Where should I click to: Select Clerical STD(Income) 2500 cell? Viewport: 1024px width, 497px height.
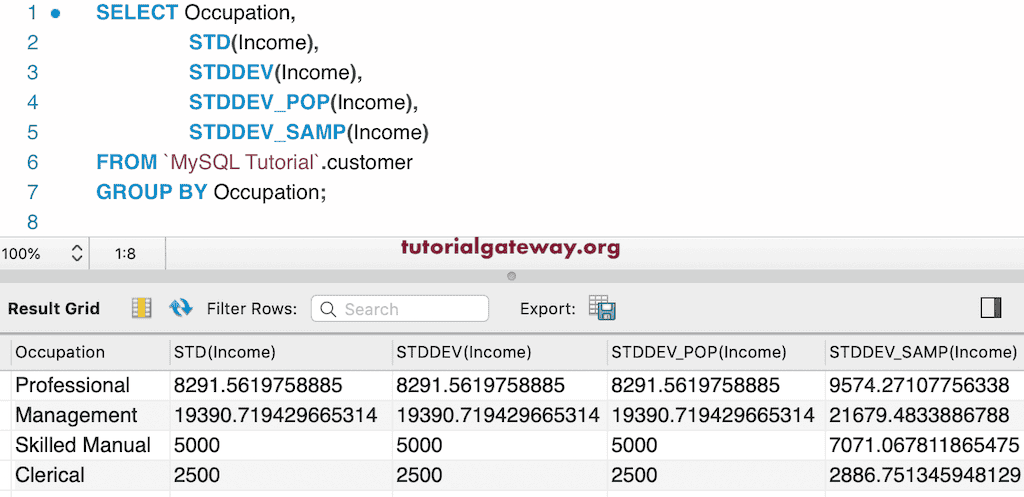click(281, 475)
